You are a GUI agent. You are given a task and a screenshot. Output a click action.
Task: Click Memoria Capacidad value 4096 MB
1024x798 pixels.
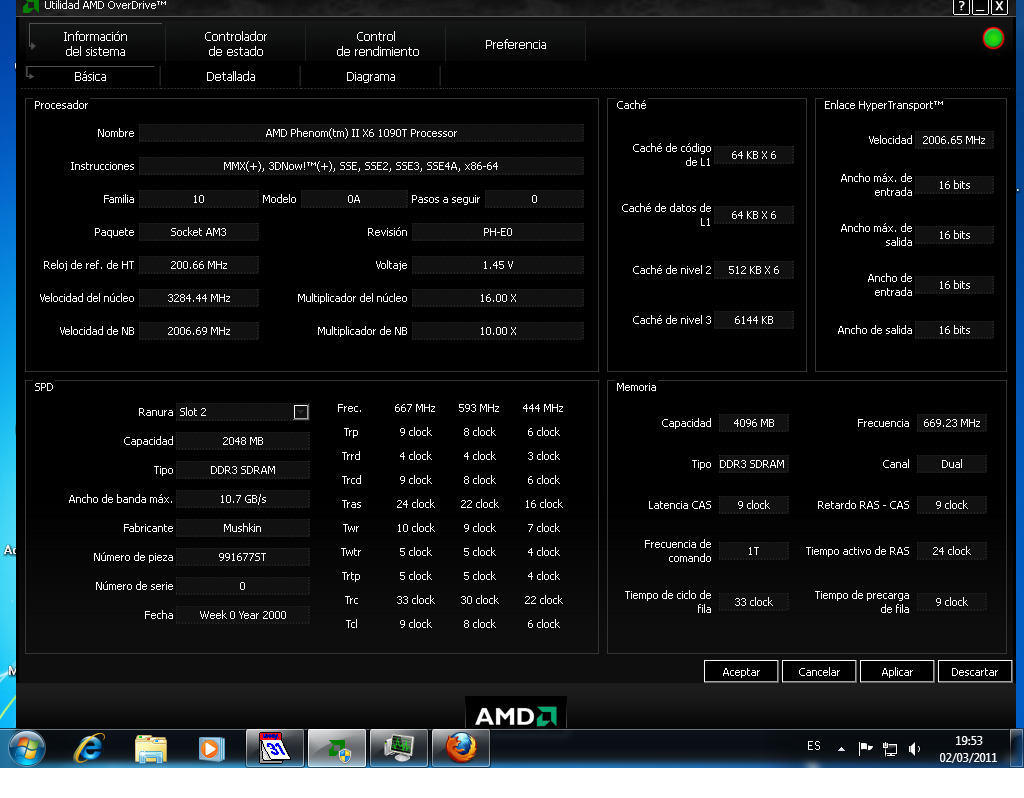754,423
